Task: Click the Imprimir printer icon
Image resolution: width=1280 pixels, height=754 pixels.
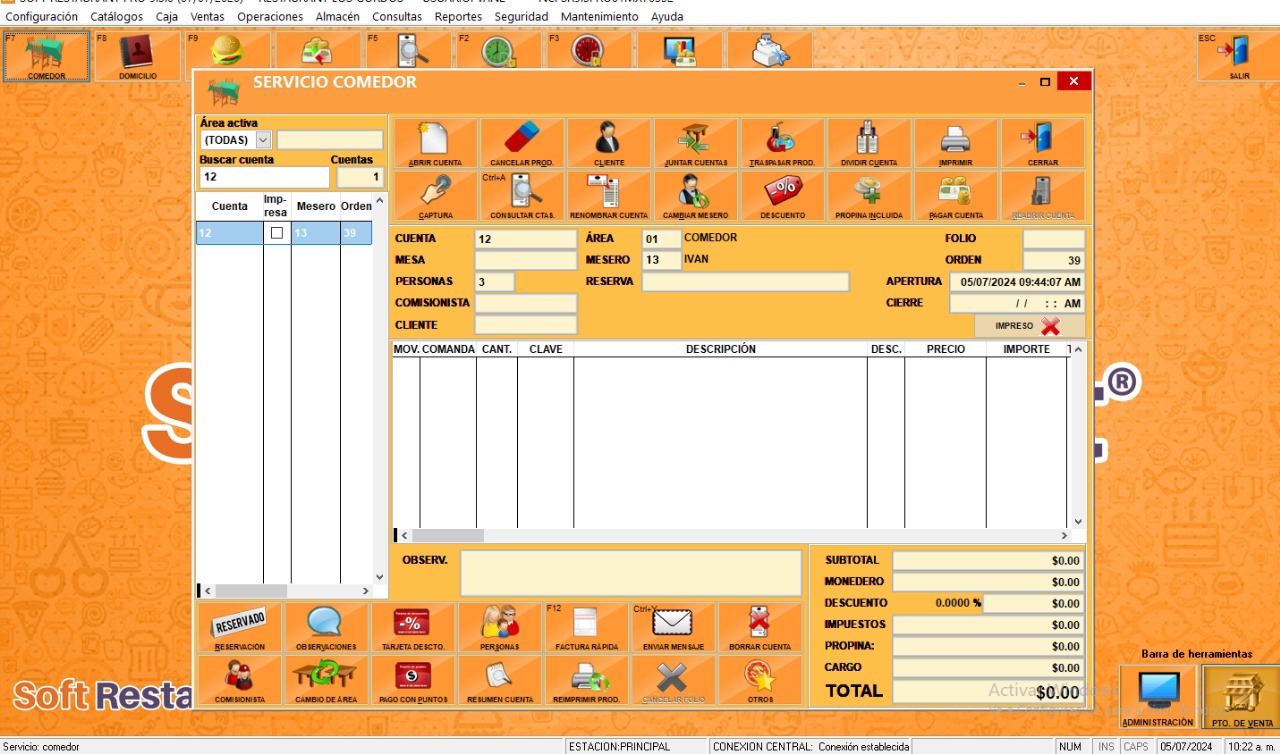Action: [x=956, y=143]
